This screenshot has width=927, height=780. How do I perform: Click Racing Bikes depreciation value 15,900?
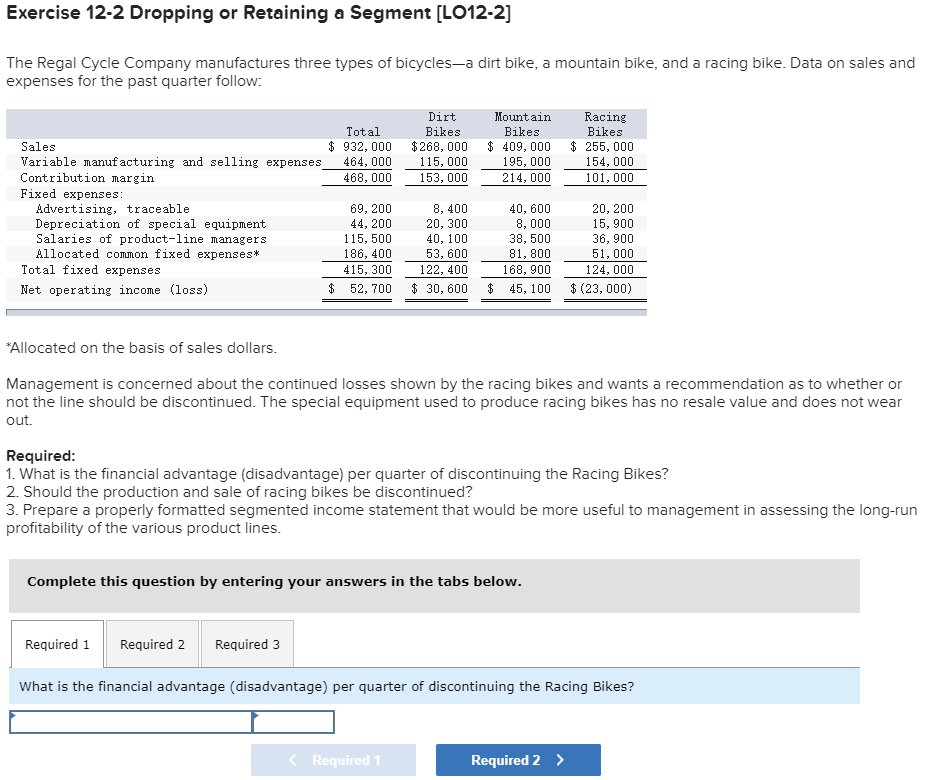(612, 224)
